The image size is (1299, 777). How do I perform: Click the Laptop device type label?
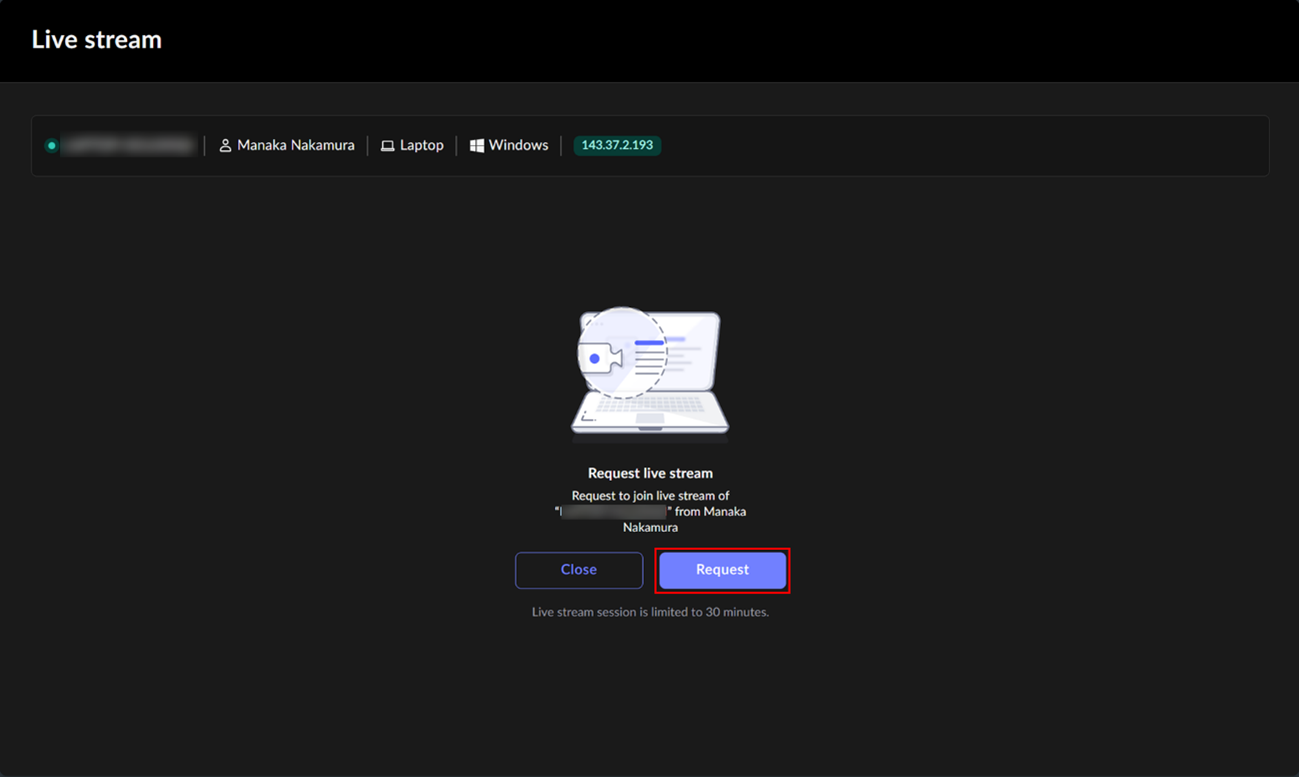click(x=421, y=145)
